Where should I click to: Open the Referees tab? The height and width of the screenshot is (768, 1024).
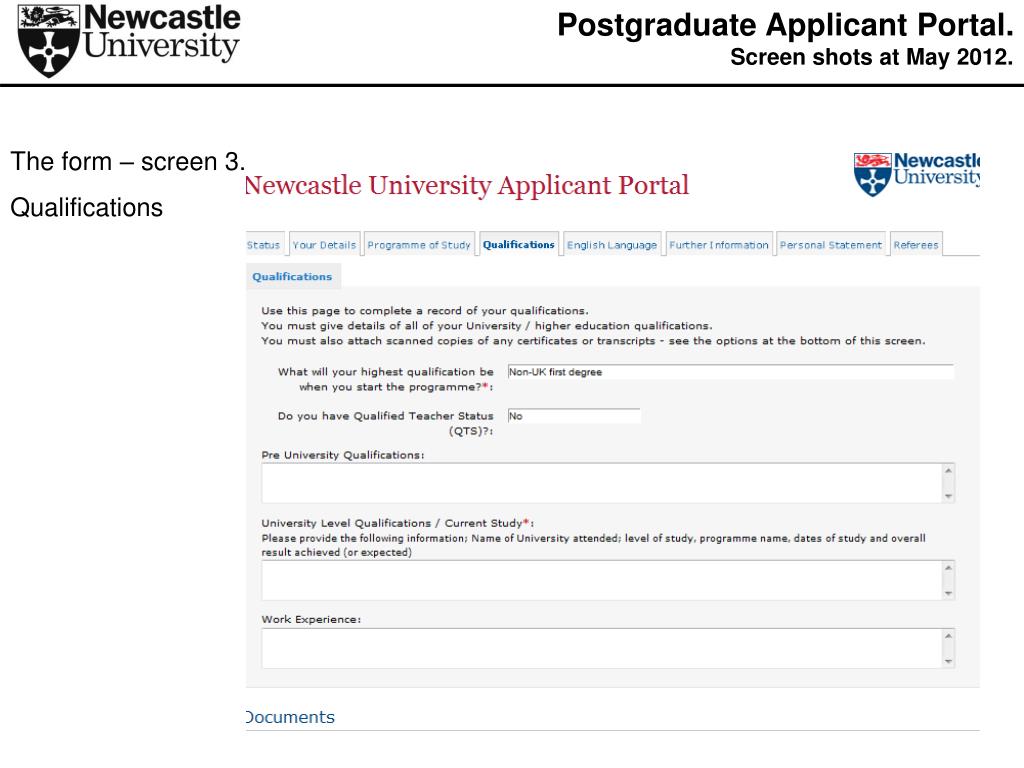click(x=916, y=245)
